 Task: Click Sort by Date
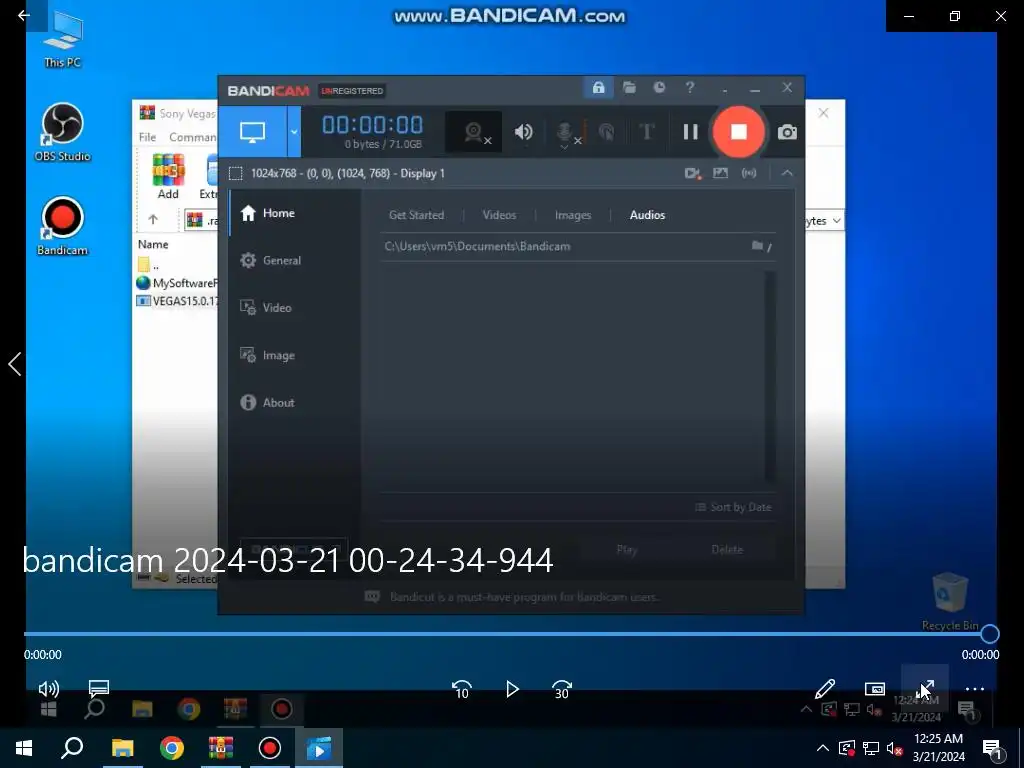click(x=733, y=507)
